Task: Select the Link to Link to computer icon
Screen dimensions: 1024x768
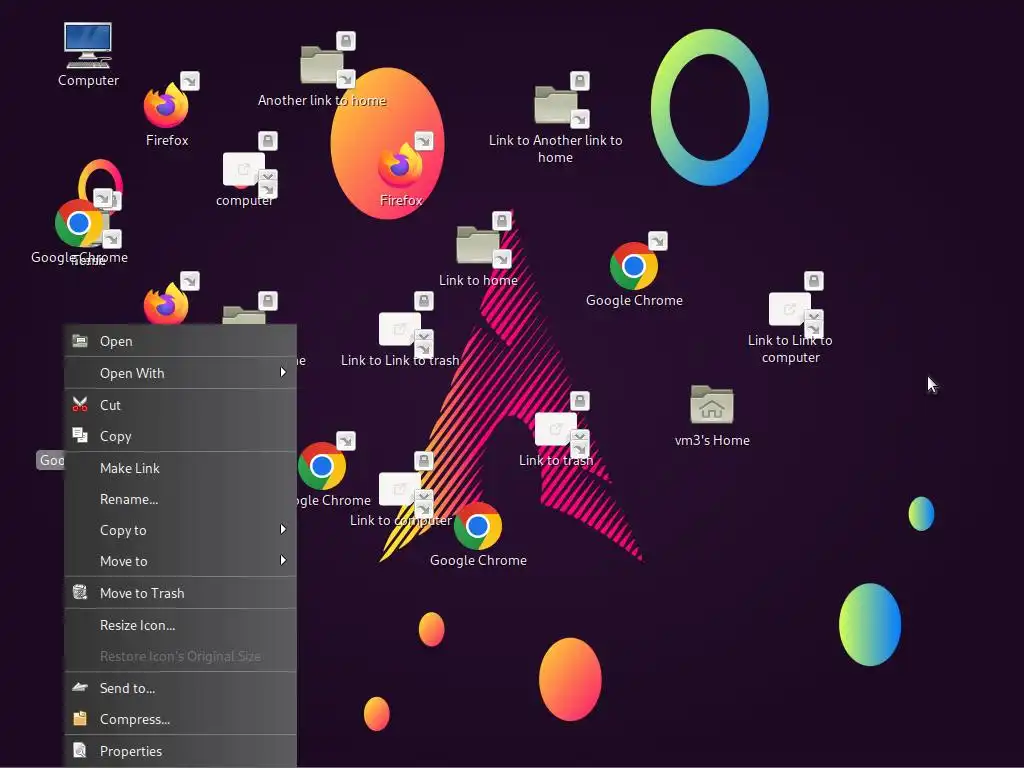Action: pos(790,310)
